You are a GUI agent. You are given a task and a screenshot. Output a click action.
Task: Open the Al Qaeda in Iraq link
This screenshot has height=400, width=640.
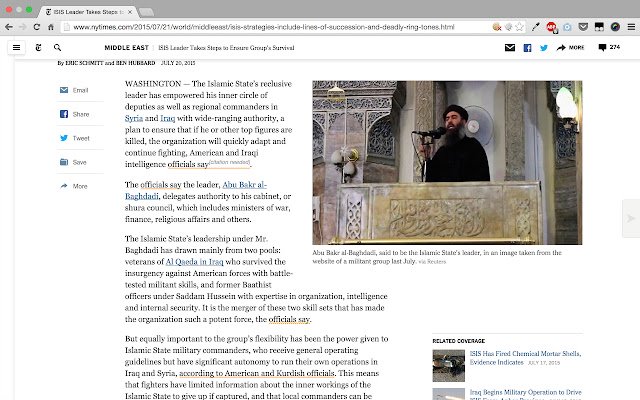tap(194, 262)
